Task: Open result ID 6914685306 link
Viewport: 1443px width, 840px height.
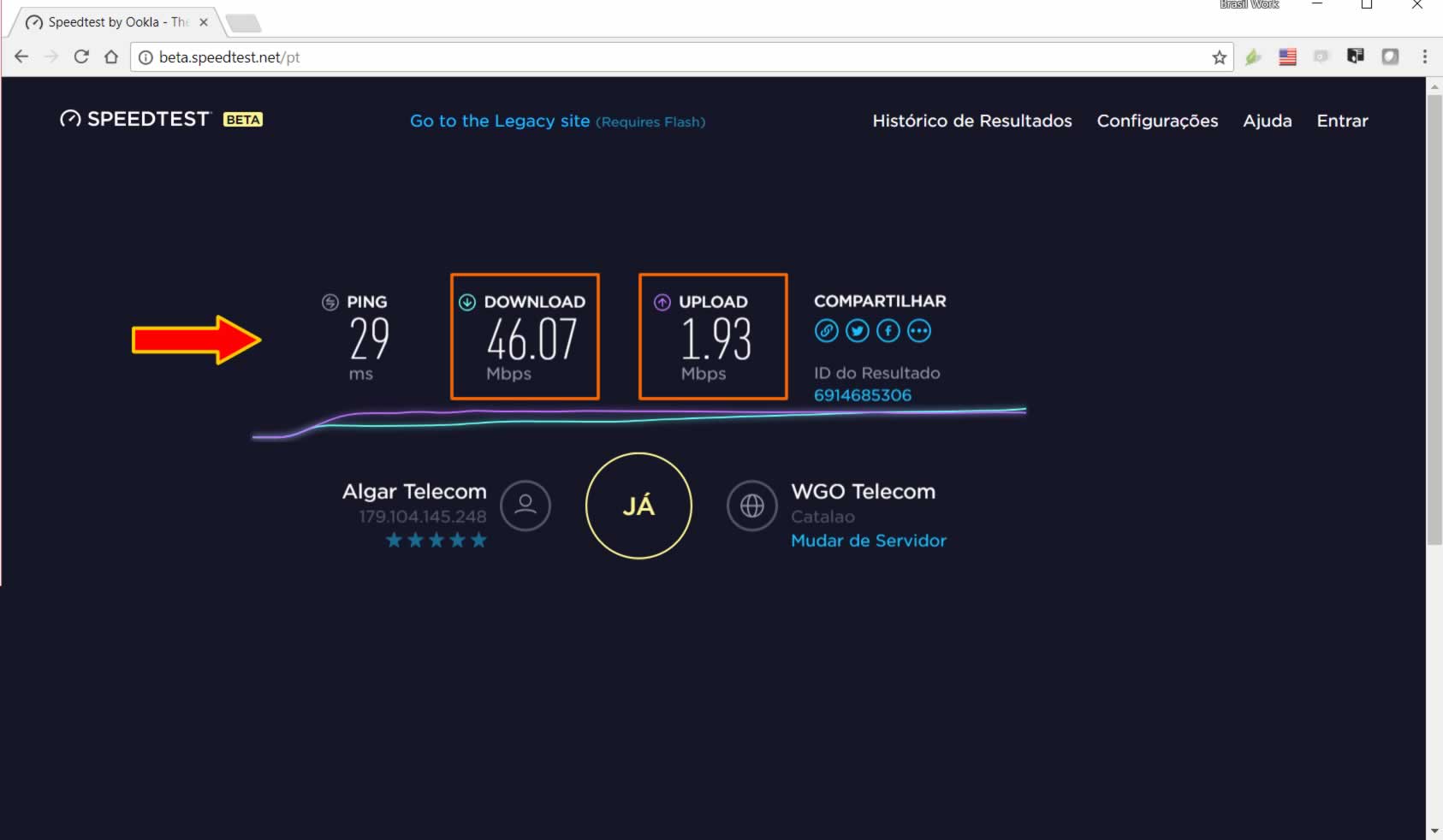Action: tap(863, 395)
